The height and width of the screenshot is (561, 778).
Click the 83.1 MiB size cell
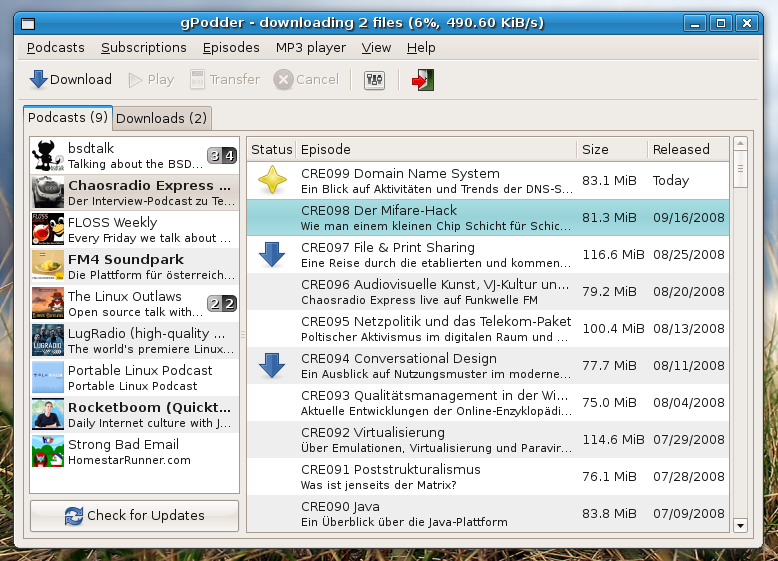tap(609, 181)
